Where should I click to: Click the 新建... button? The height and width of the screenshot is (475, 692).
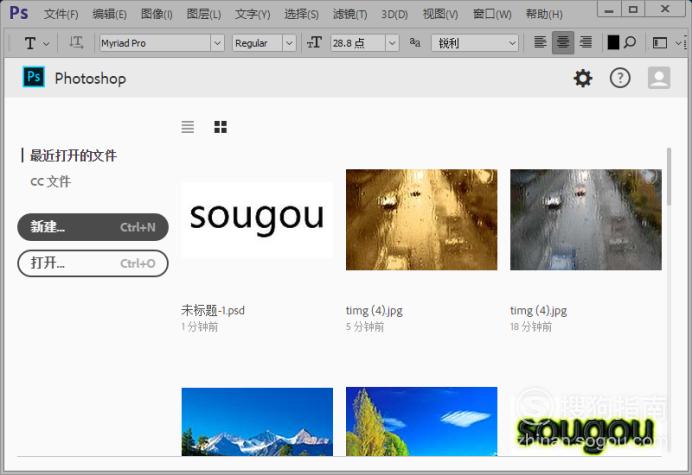(93, 227)
